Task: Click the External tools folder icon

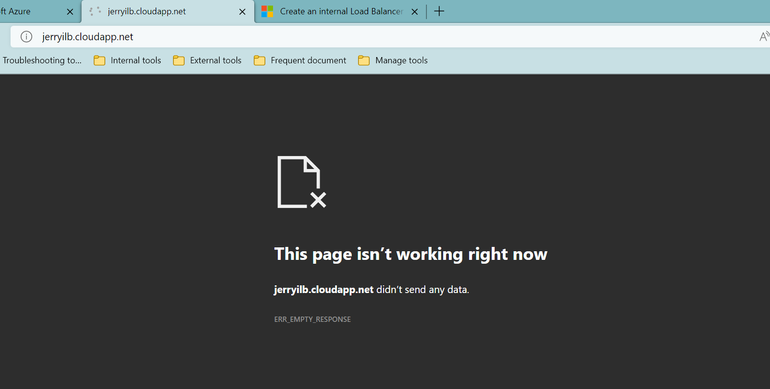Action: [x=179, y=60]
